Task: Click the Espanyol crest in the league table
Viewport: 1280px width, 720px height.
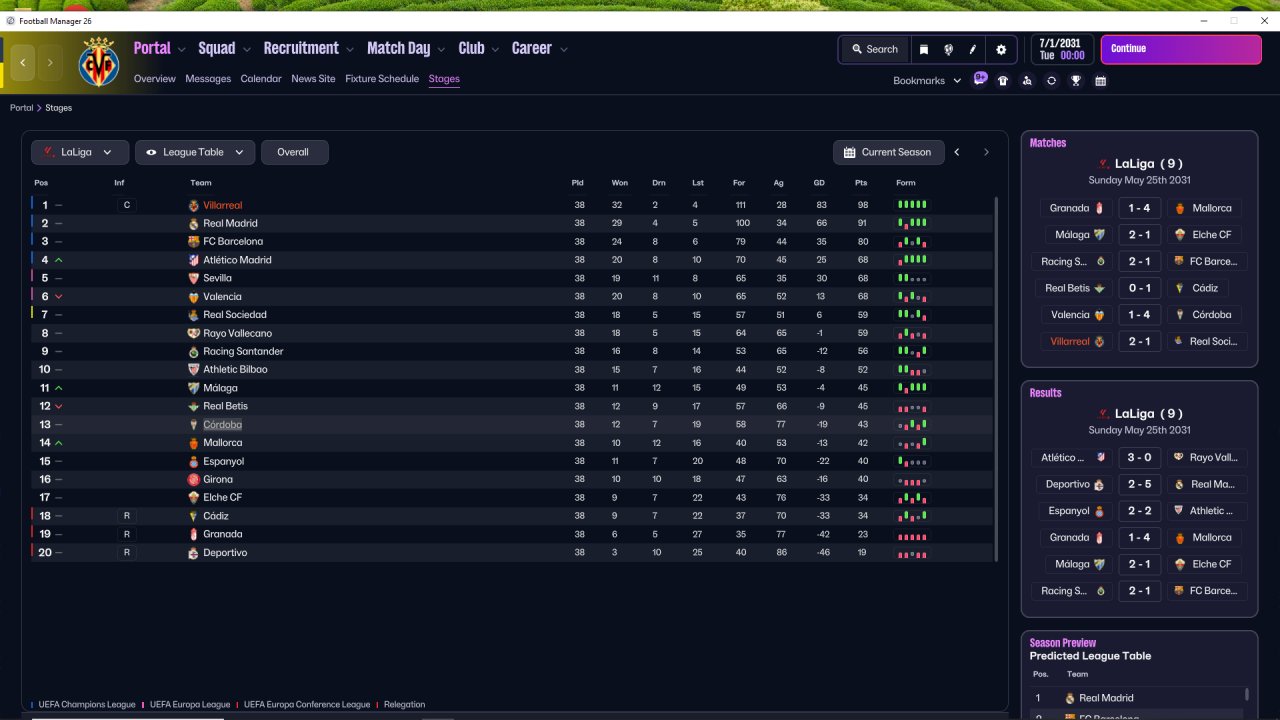Action: coord(194,462)
